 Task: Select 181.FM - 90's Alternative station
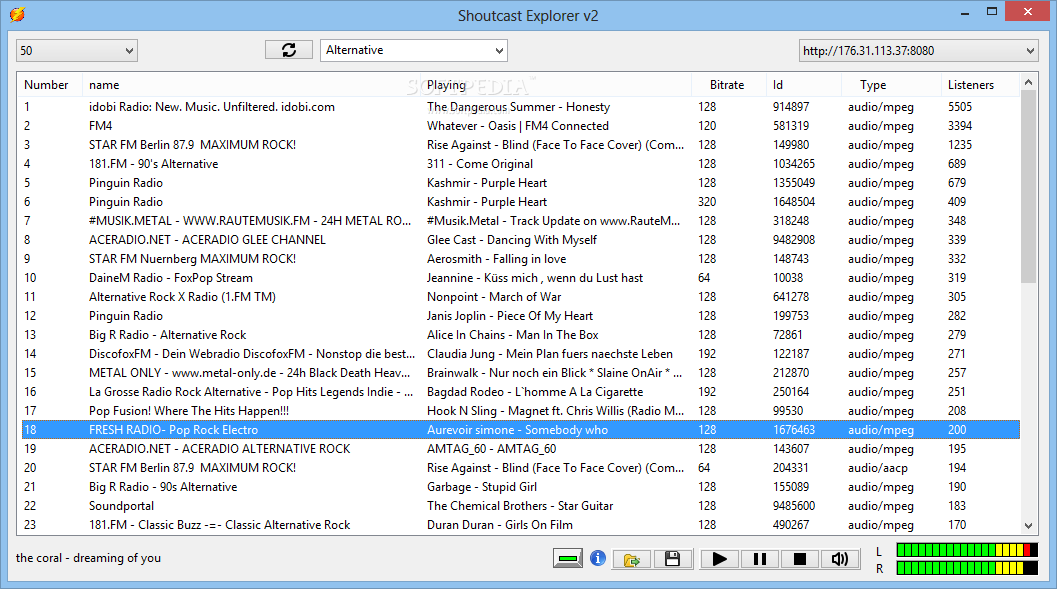[520, 164]
